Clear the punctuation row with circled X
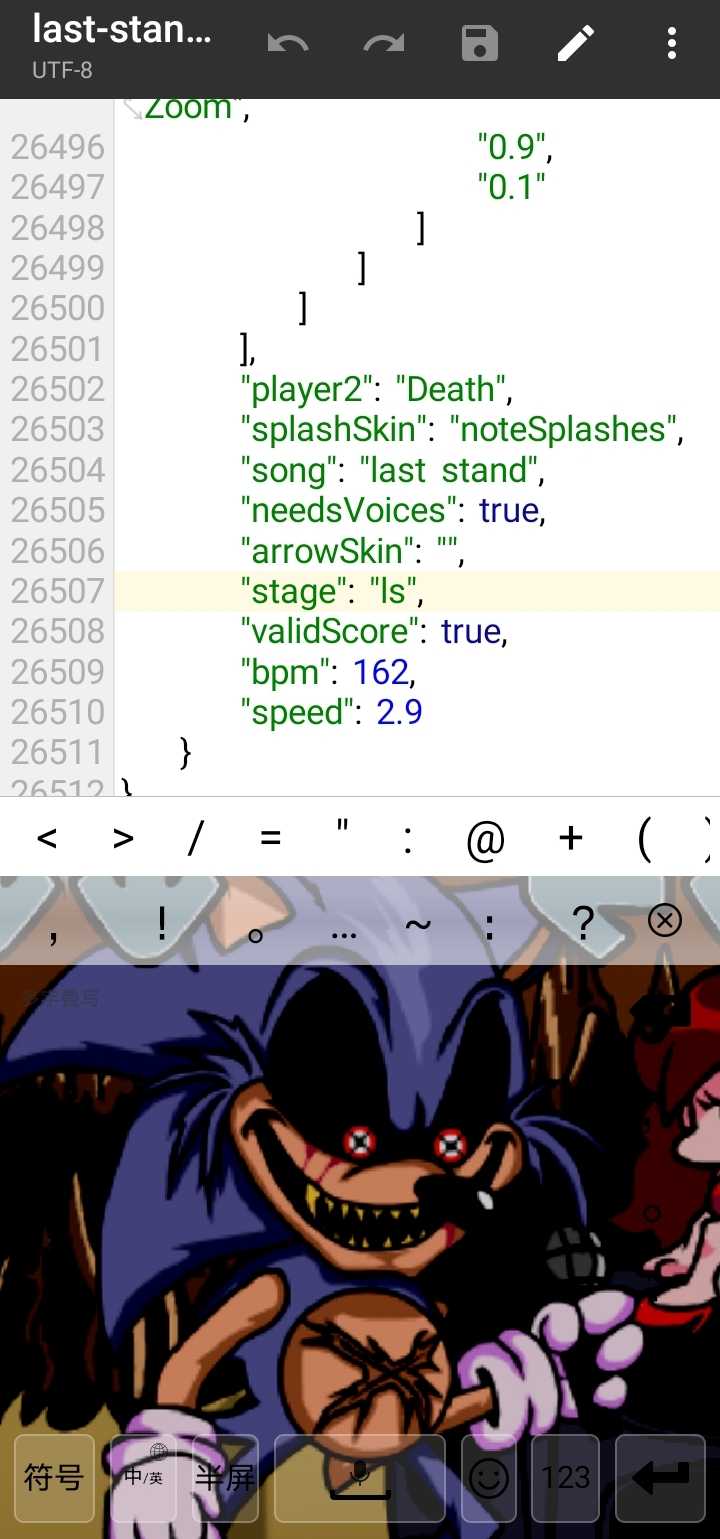The image size is (720, 1539). [x=665, y=920]
